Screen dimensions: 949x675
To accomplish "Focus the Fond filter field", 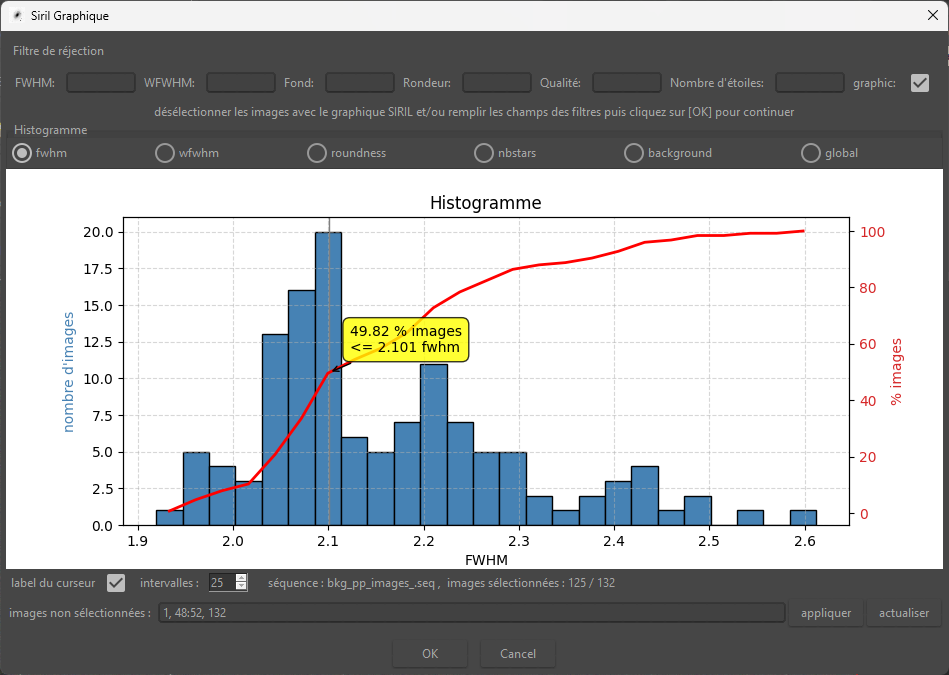I will click(360, 82).
